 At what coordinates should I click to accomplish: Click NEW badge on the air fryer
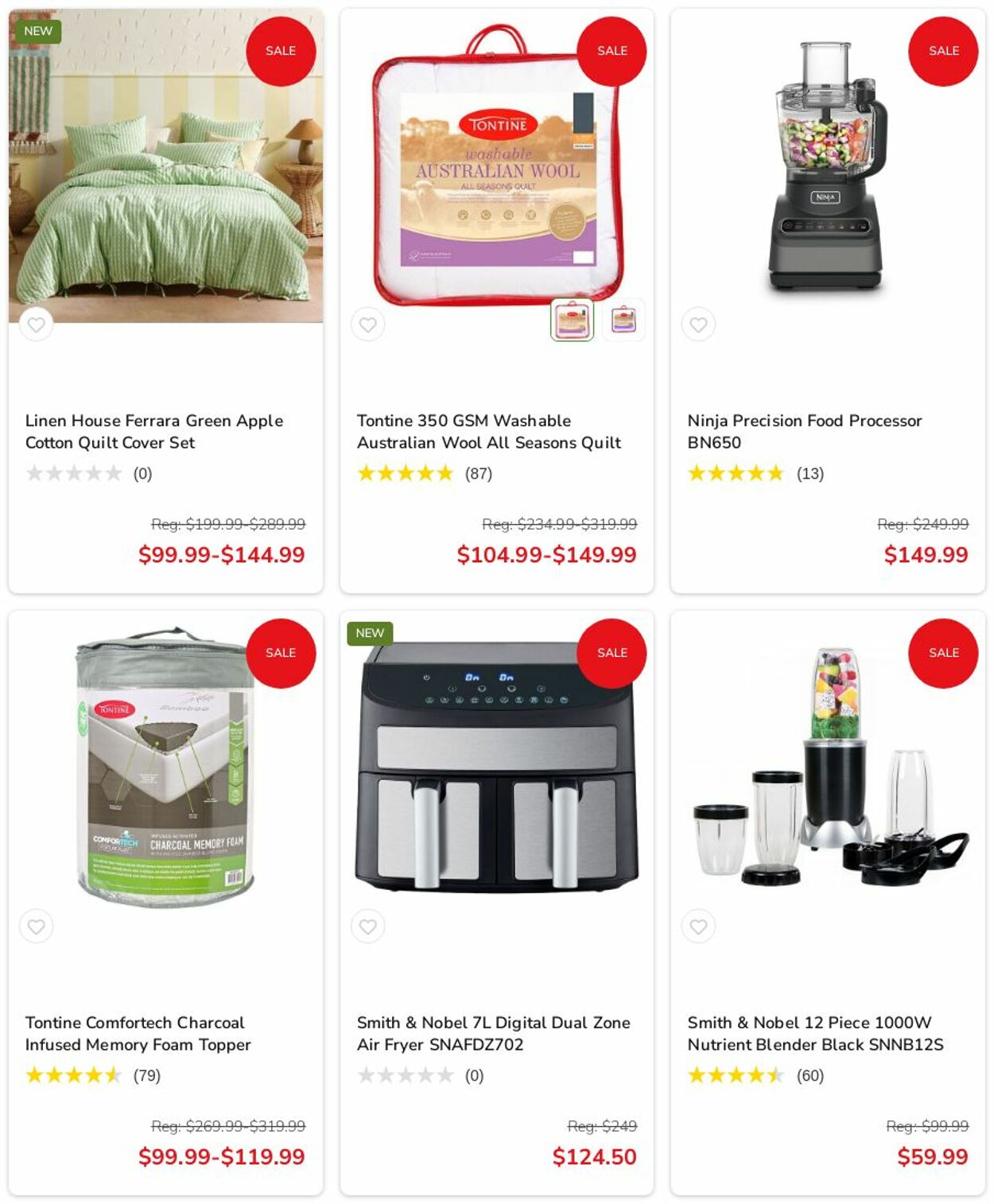click(x=370, y=633)
